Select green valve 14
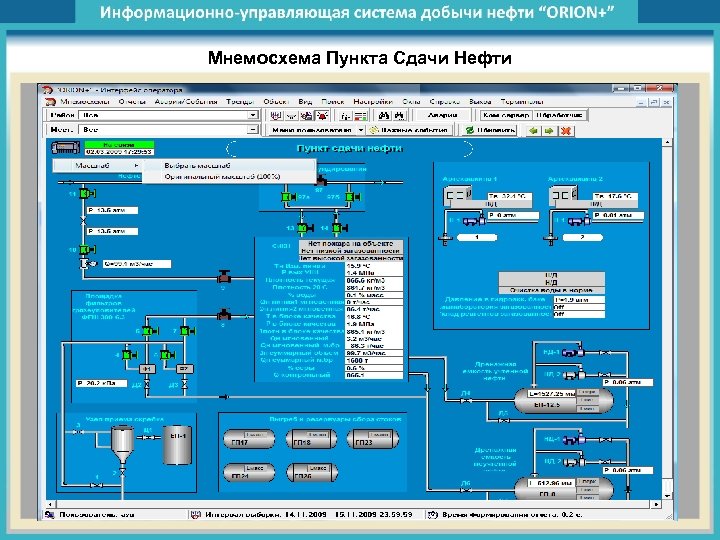 tap(339, 228)
